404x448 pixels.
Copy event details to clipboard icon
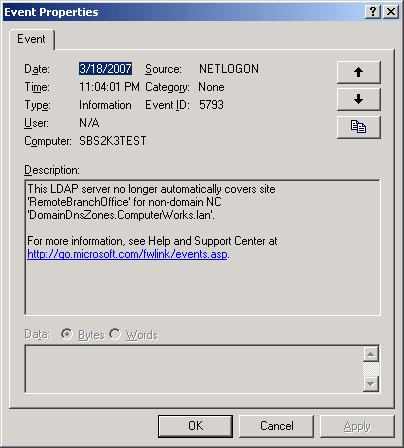tap(358, 127)
